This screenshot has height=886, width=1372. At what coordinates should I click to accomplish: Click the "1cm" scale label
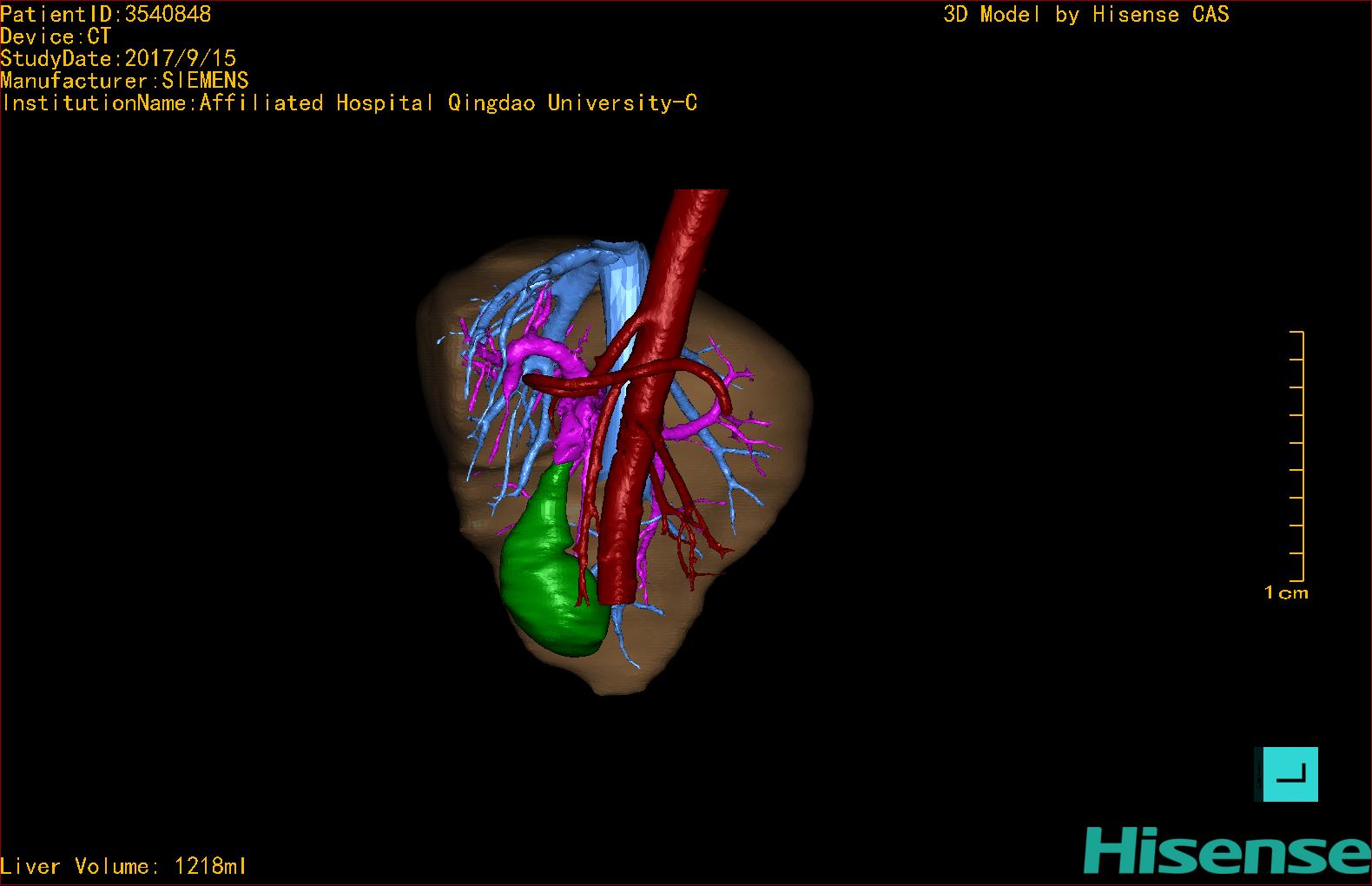point(1286,593)
